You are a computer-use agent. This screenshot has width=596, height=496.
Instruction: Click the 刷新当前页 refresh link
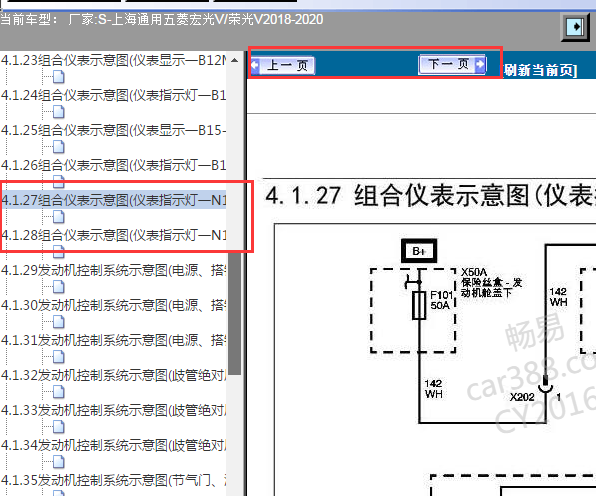(541, 70)
